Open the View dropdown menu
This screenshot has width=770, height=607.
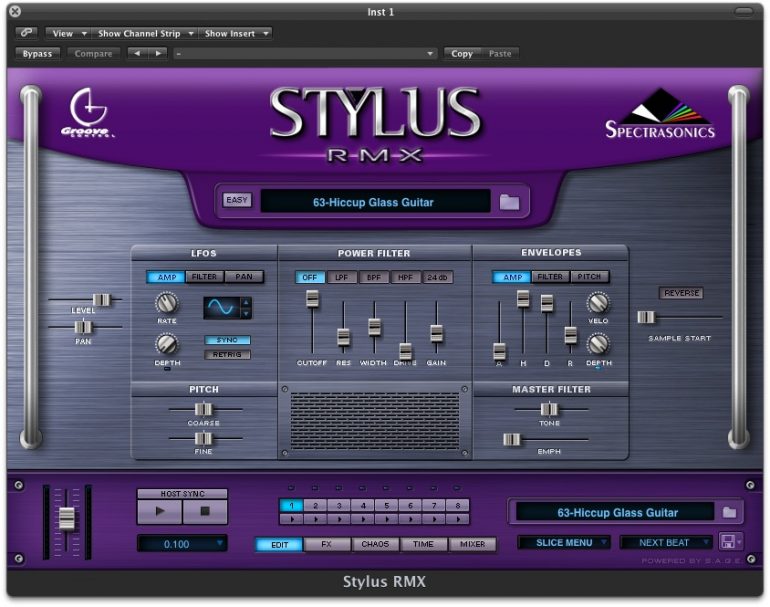point(68,33)
